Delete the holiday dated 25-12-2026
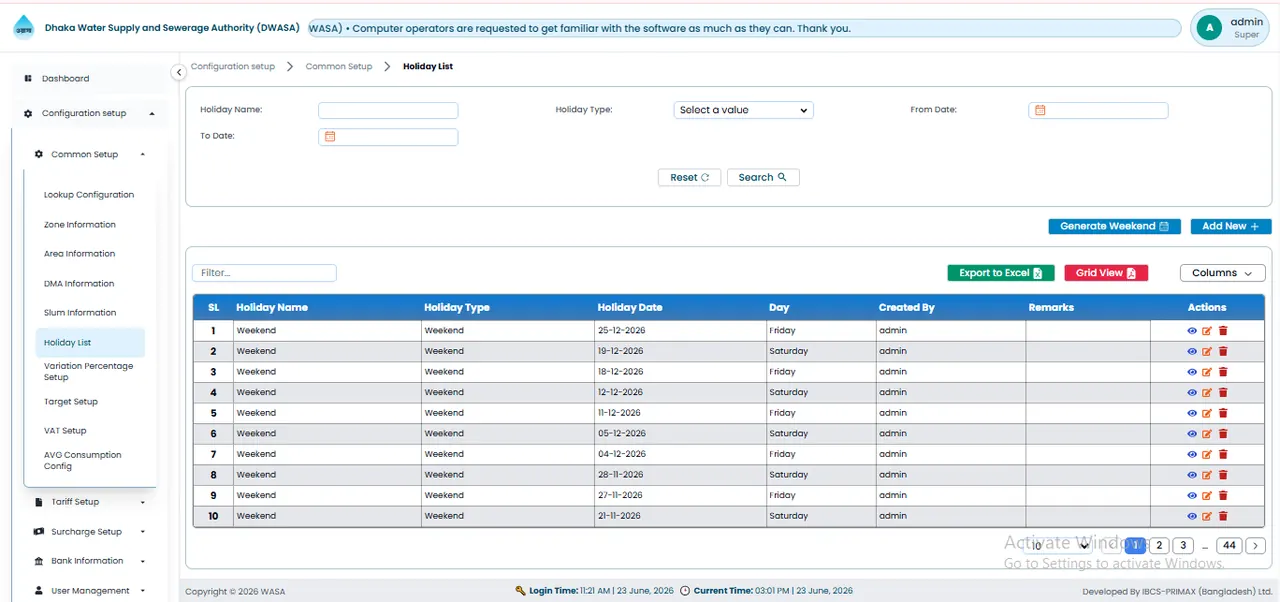The height and width of the screenshot is (602, 1280). tap(1223, 331)
